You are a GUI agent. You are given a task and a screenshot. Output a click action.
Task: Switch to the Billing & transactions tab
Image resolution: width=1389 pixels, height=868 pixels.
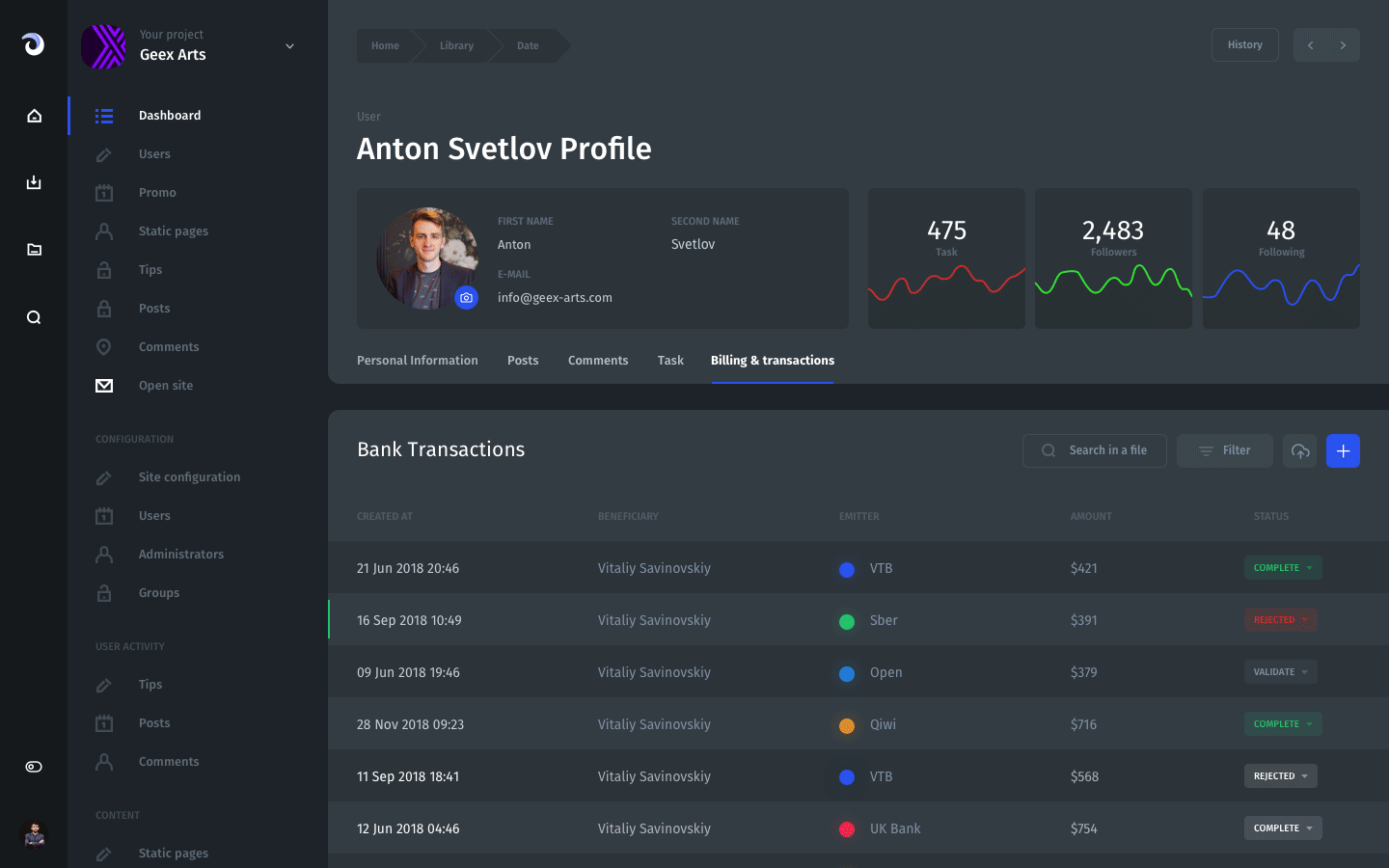[x=772, y=360]
